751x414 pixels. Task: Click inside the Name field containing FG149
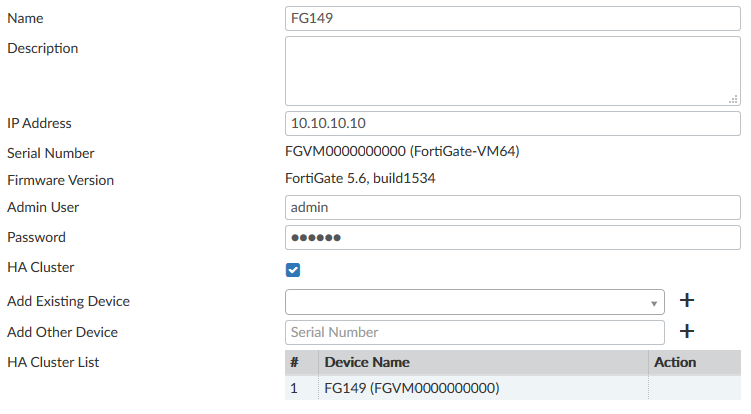pos(512,18)
